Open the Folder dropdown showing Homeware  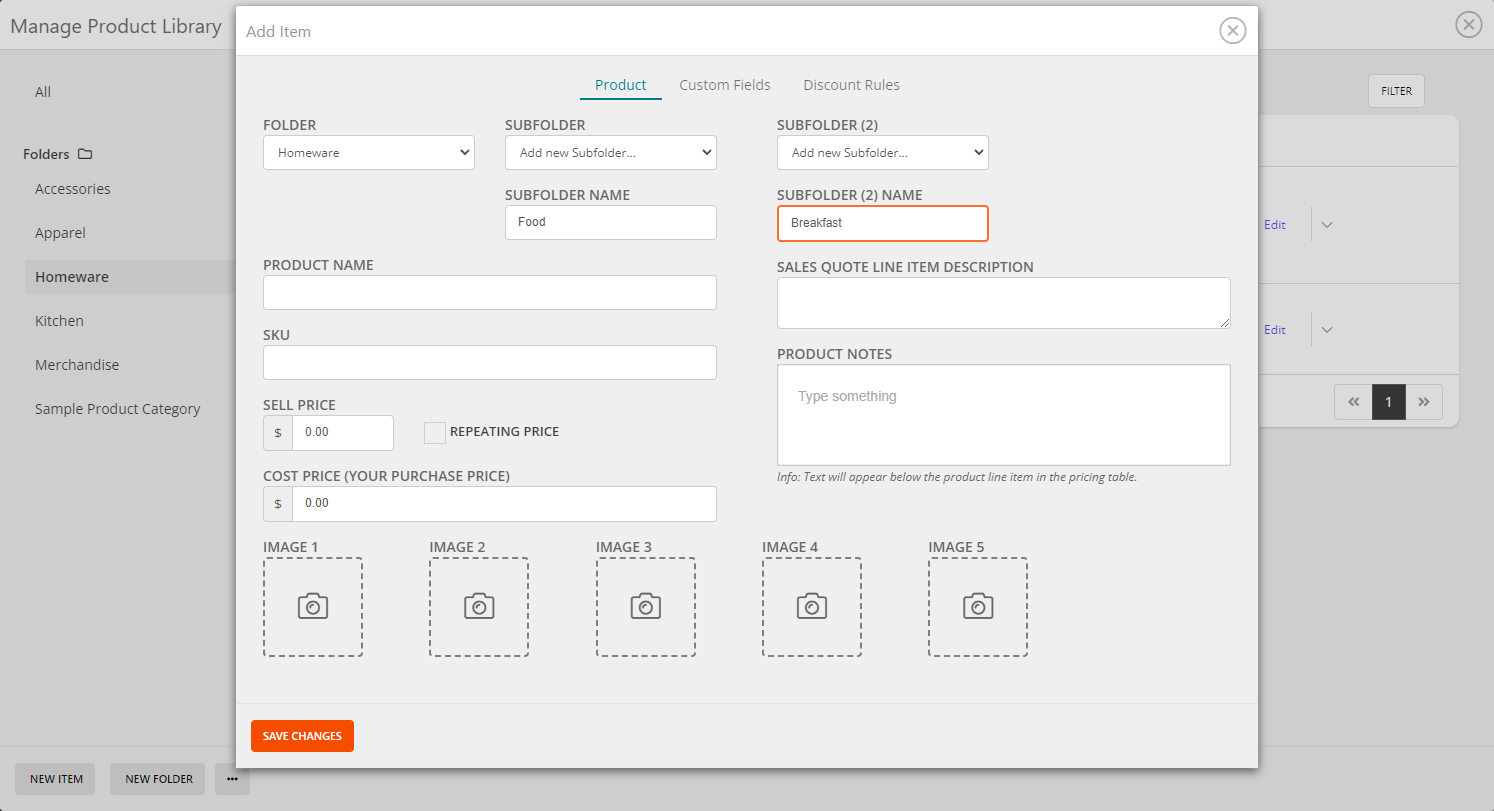pyautogui.click(x=368, y=152)
